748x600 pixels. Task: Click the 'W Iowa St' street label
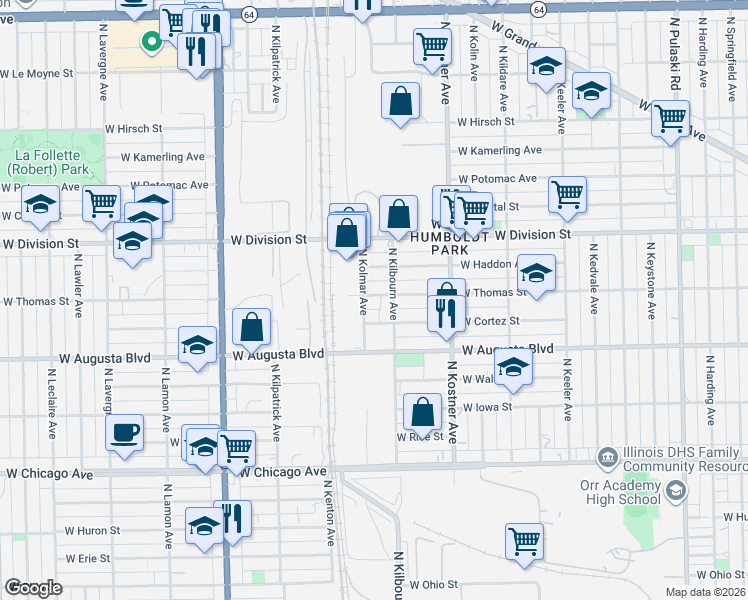[x=488, y=407]
